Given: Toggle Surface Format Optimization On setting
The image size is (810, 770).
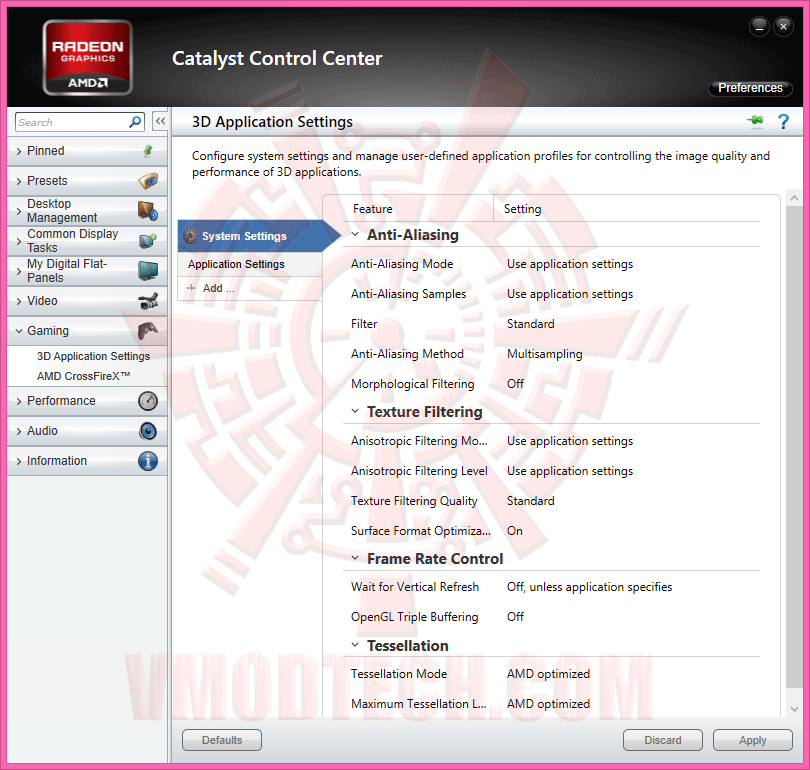Looking at the screenshot, I should click(515, 531).
